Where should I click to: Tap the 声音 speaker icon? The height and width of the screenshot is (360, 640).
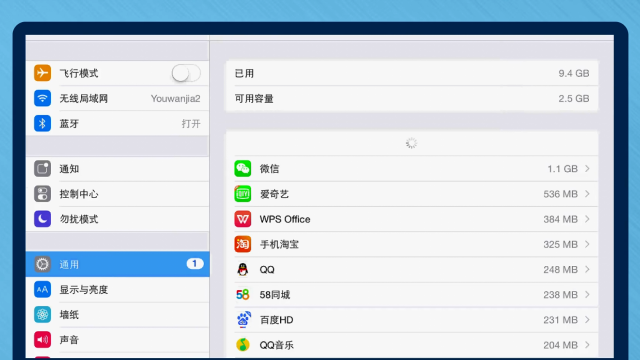(x=42, y=340)
